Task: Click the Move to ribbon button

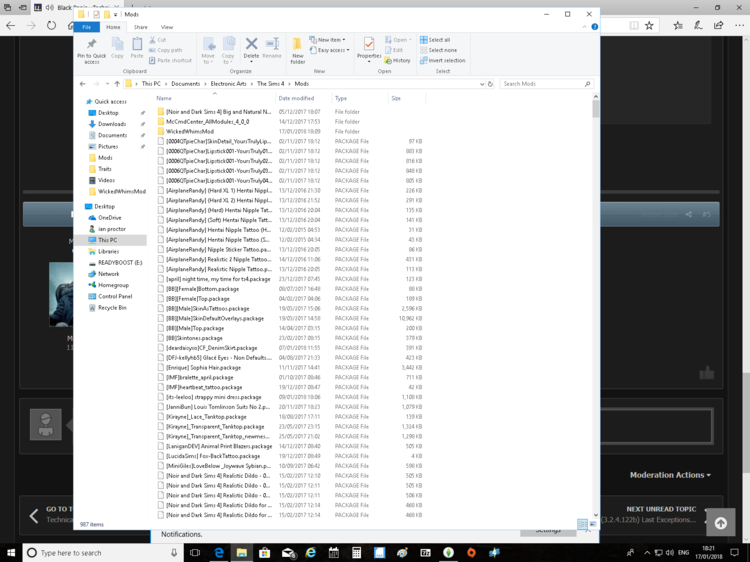Action: (x=208, y=50)
